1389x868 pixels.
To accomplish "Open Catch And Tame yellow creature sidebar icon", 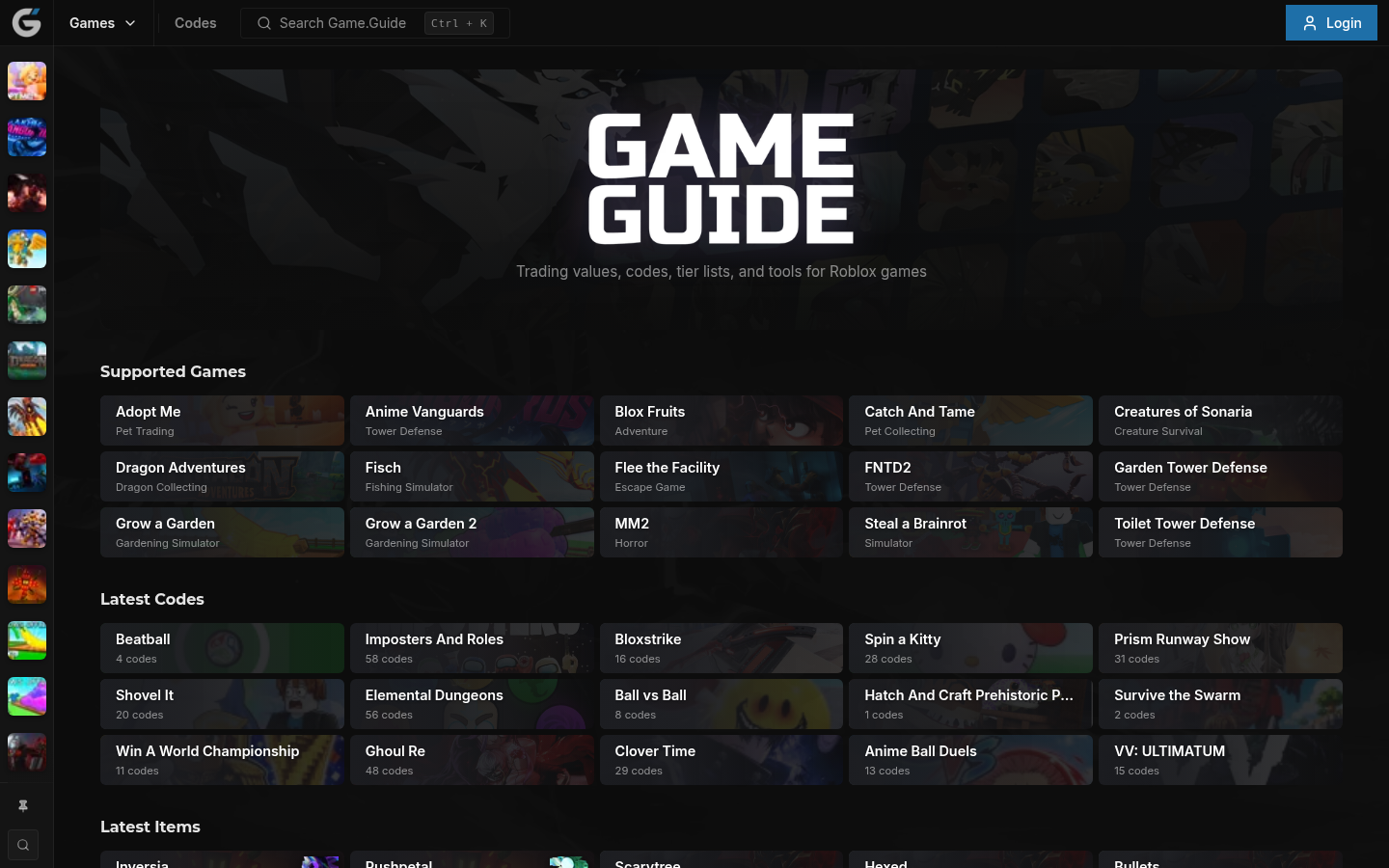I will pyautogui.click(x=27, y=249).
